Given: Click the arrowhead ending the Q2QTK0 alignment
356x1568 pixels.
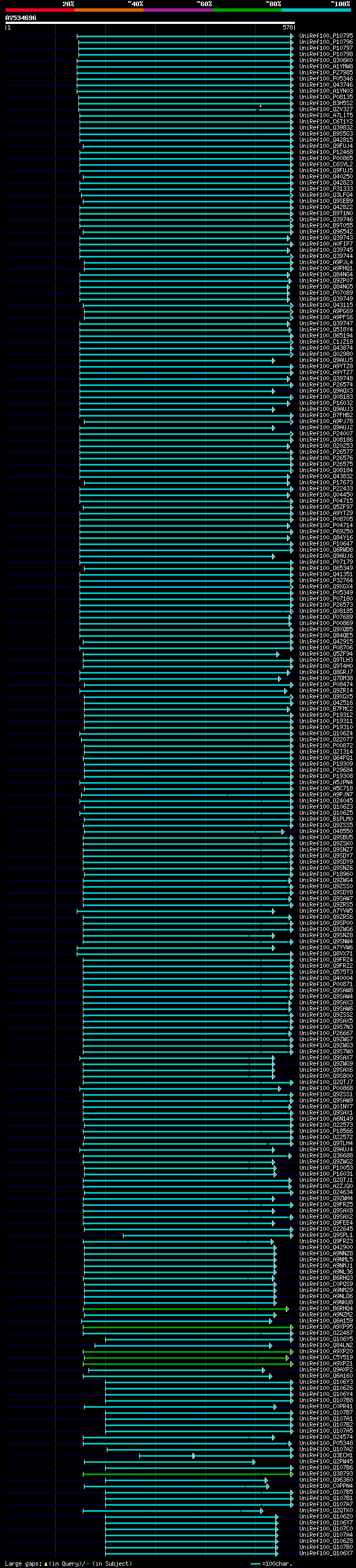Looking at the screenshot, I should point(261,1511).
